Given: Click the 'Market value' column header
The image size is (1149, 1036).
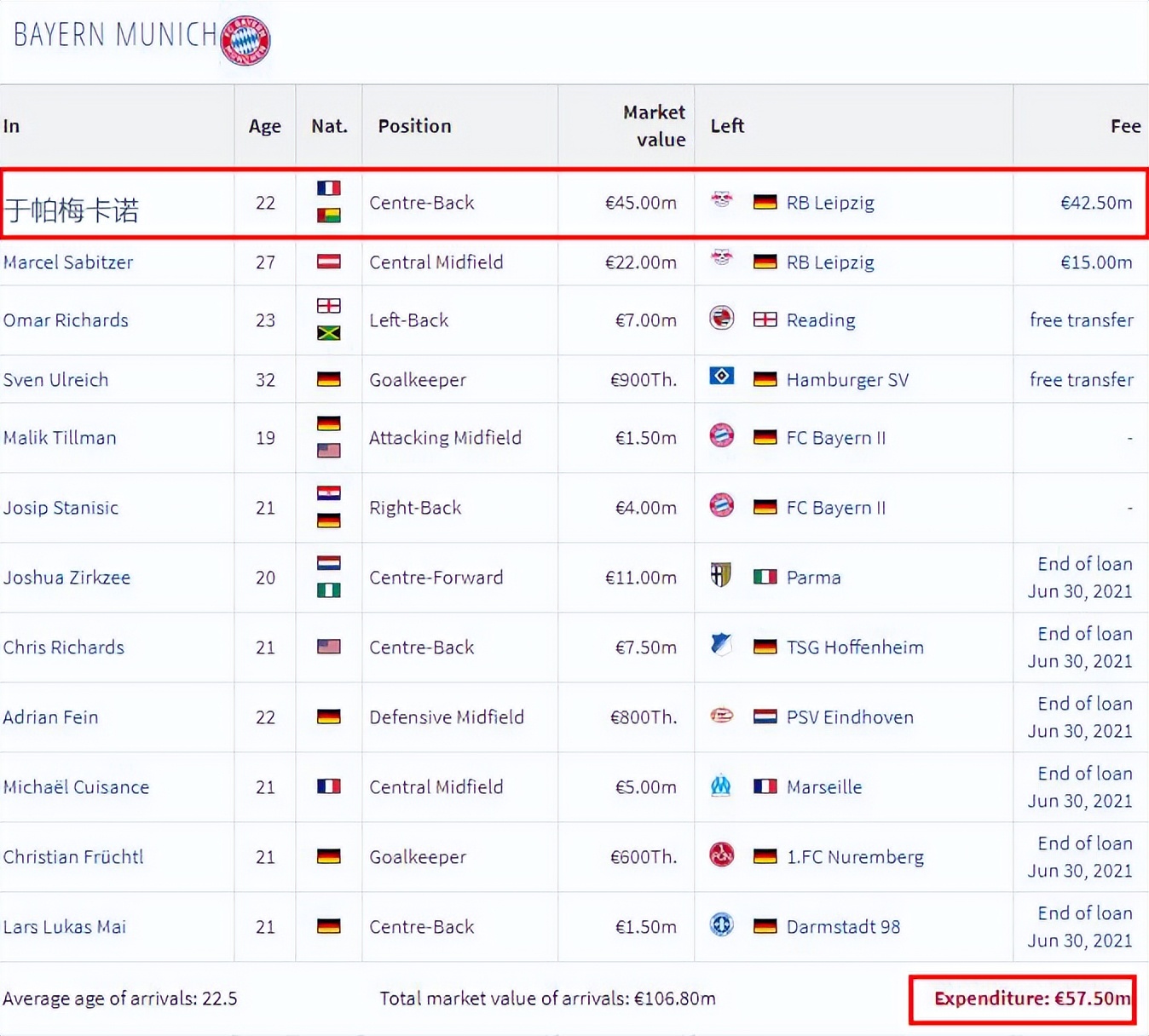Looking at the screenshot, I should (654, 126).
